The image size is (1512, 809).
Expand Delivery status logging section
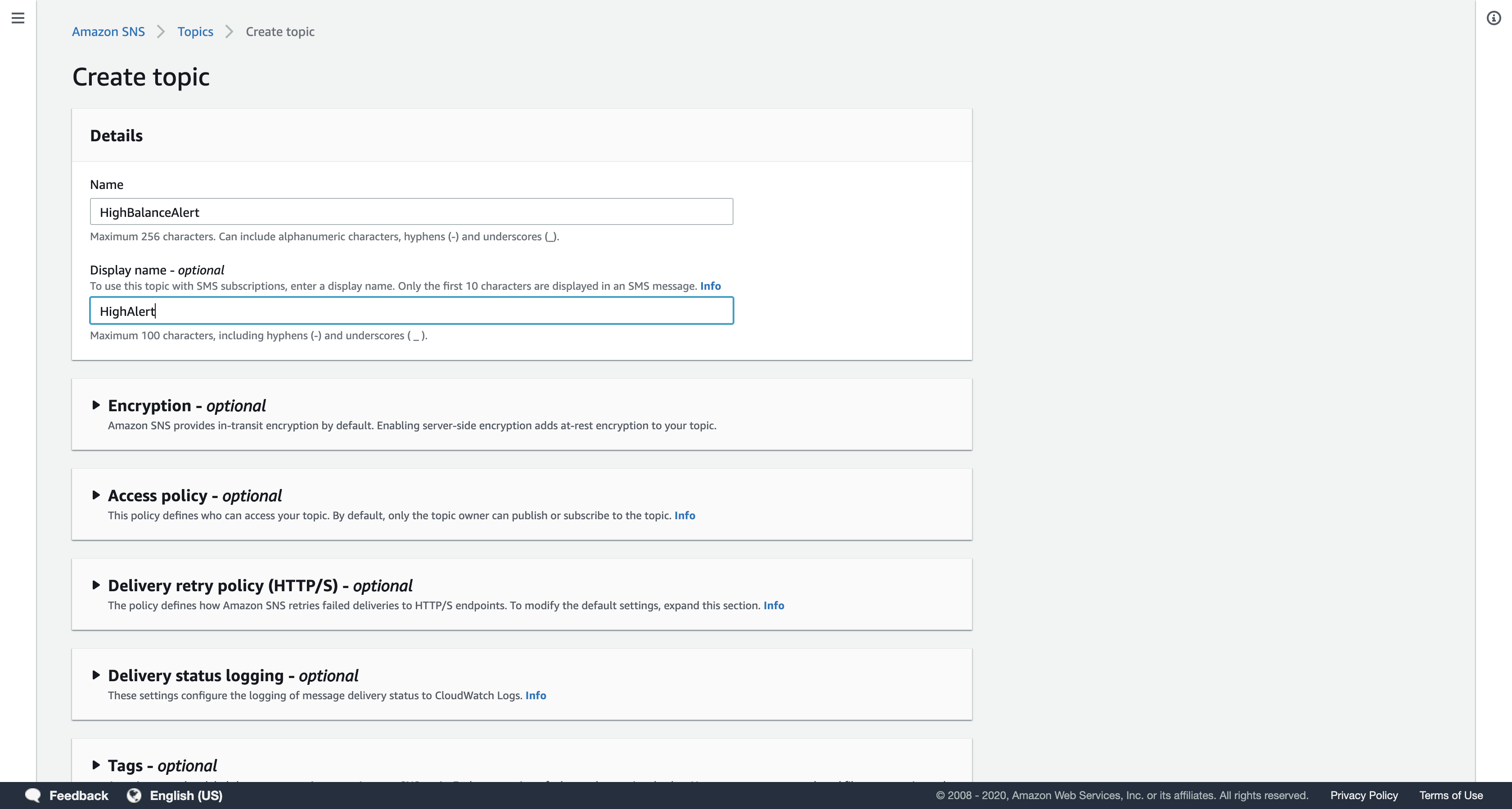point(96,674)
